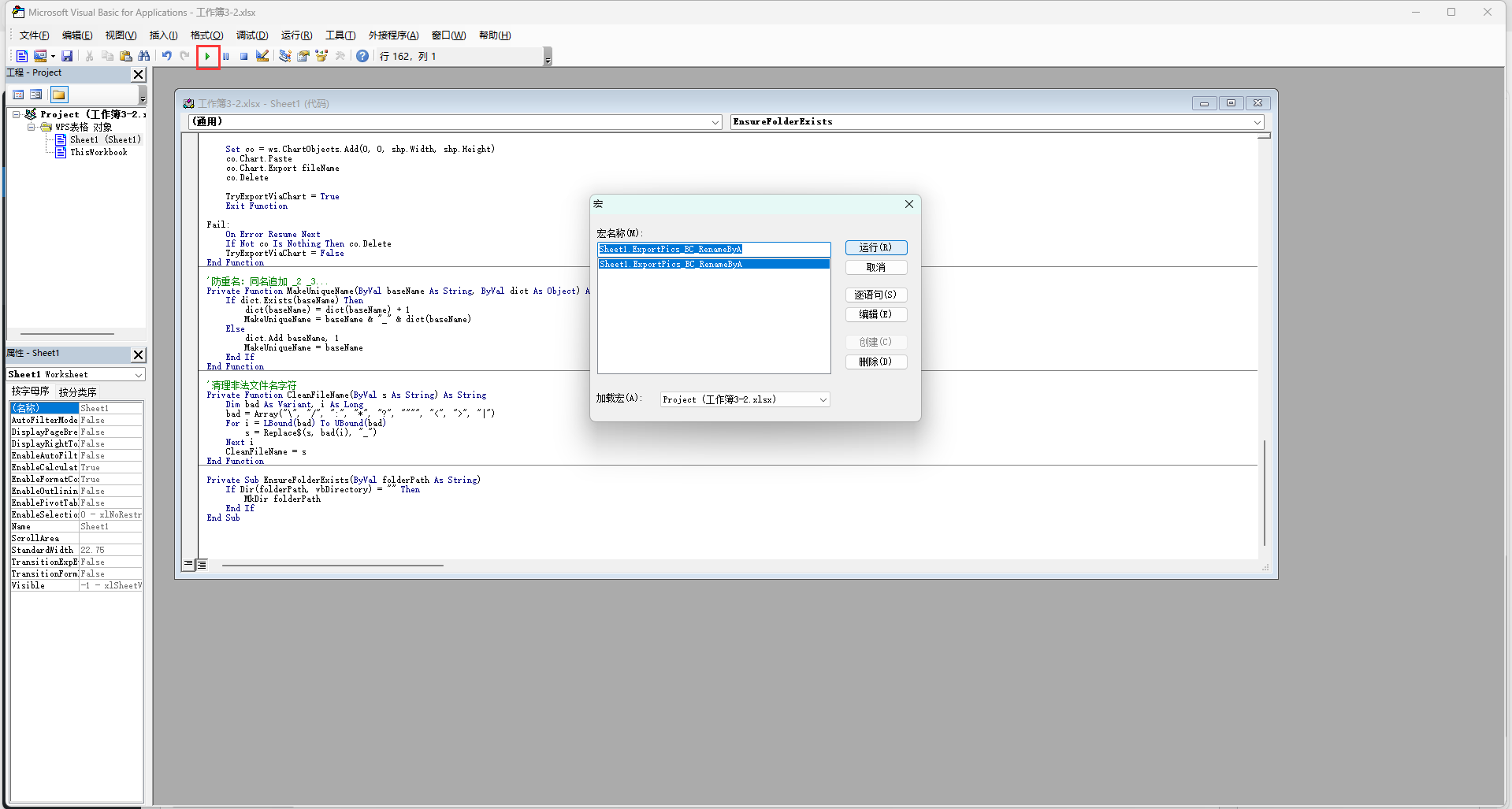Click the code window horizontal scrollbar
This screenshot has height=809, width=1512.
(332, 565)
